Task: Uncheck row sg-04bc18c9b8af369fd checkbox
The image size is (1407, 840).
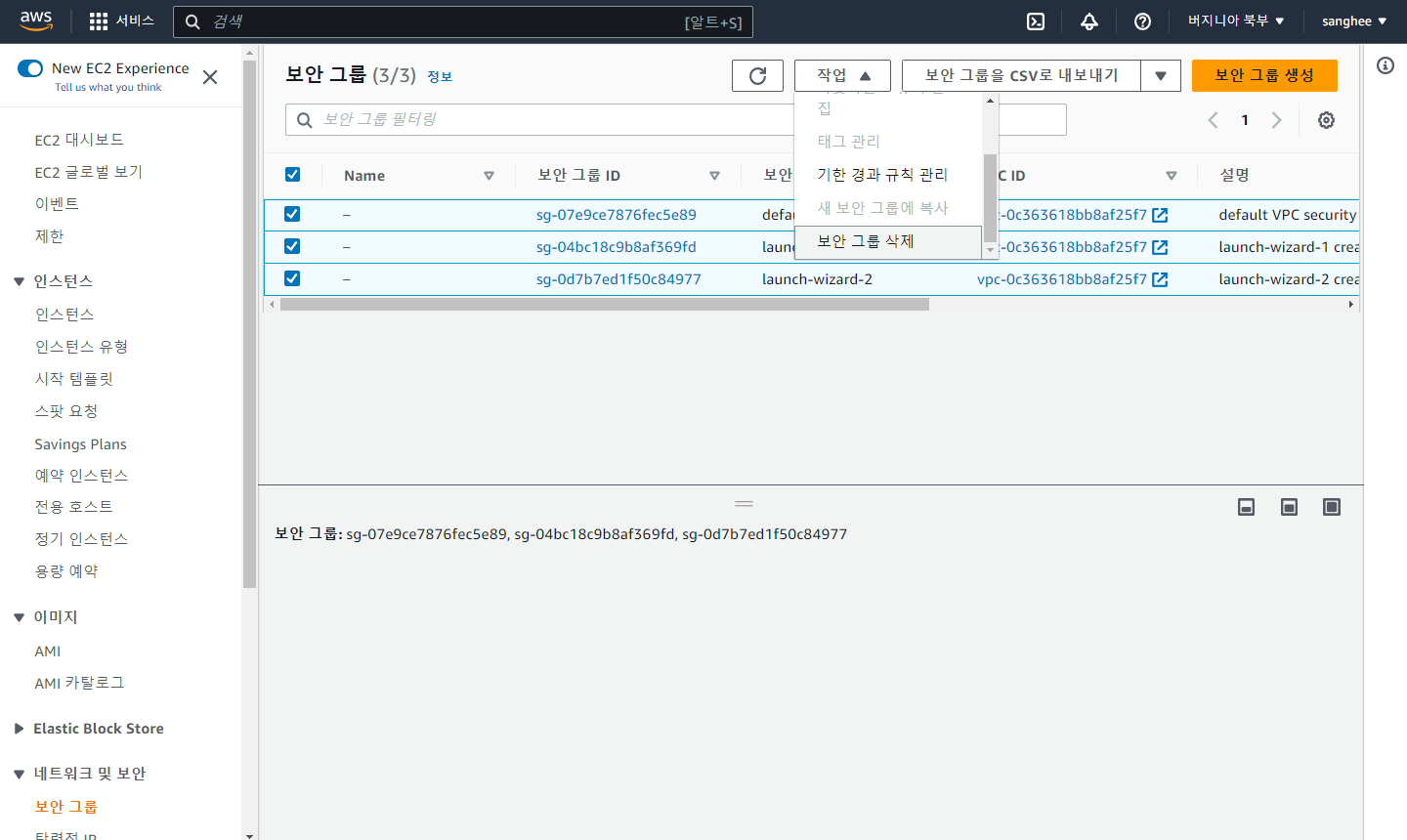Action: 292,246
